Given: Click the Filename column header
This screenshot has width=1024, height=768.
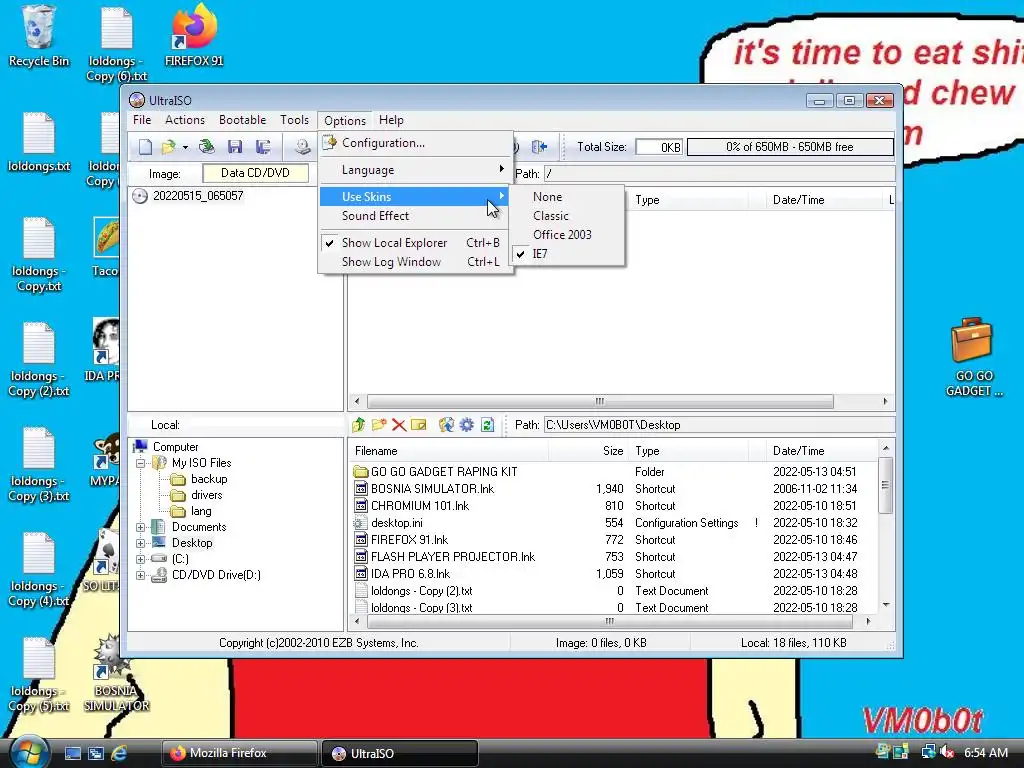Looking at the screenshot, I should coord(449,451).
